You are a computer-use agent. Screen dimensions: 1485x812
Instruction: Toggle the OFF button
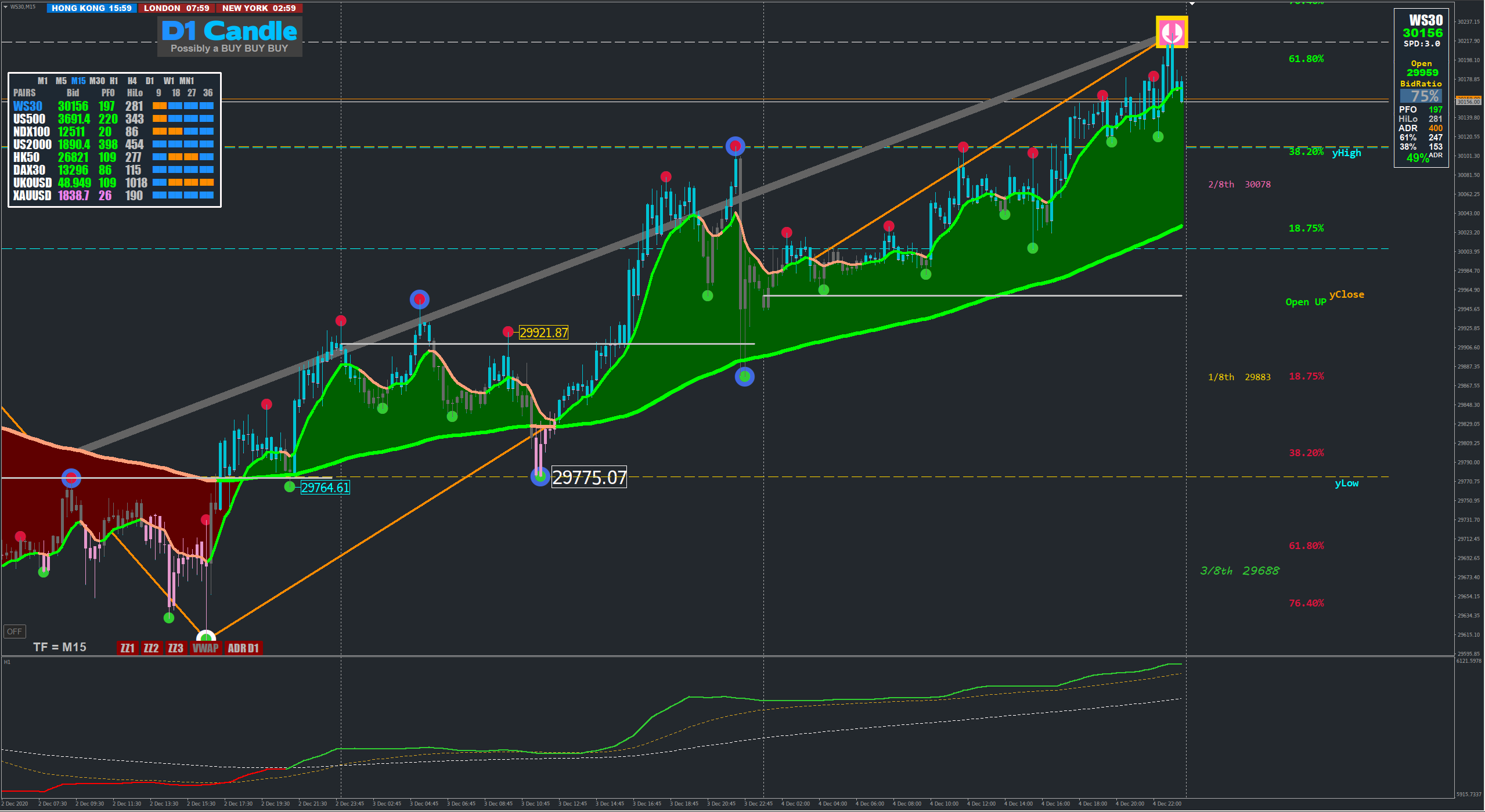[15, 631]
